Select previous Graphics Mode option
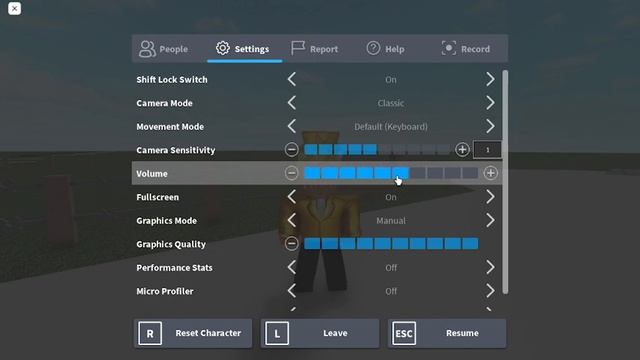 tap(291, 220)
